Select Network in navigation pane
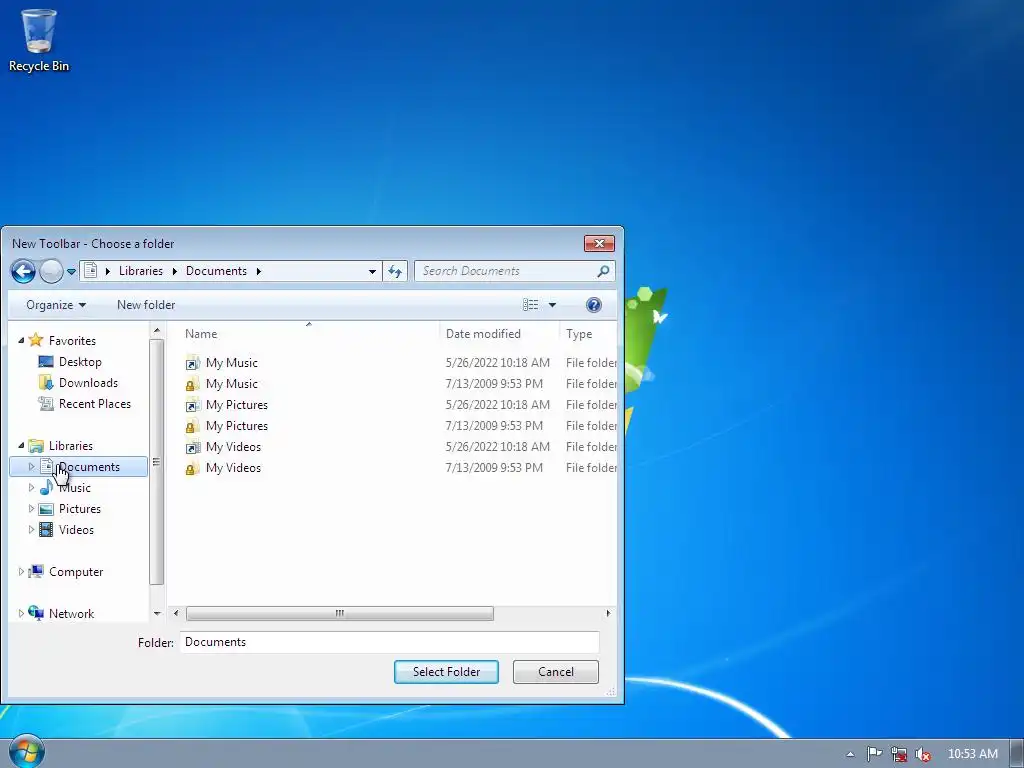 71,613
